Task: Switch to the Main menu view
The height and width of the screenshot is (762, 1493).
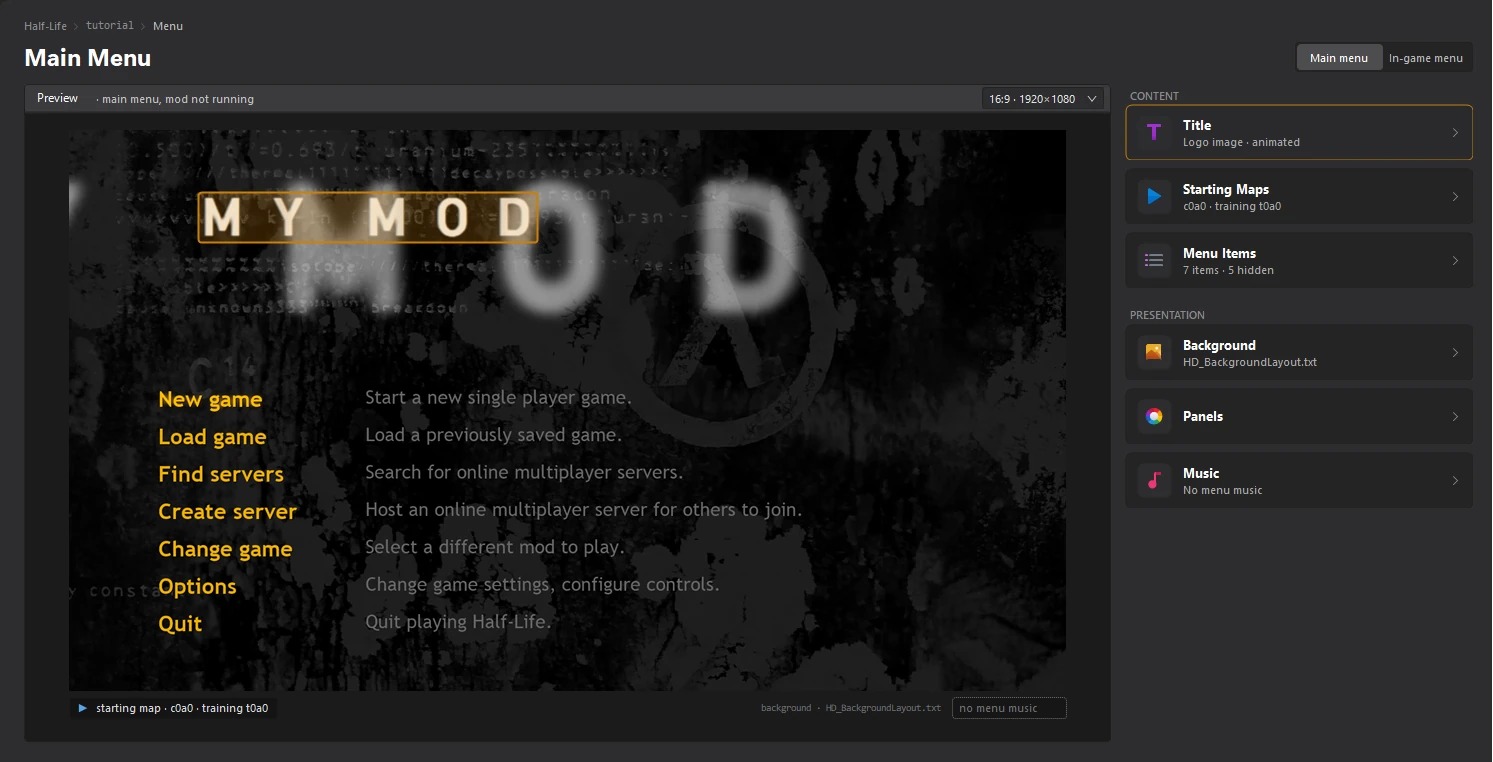Action: pyautogui.click(x=1339, y=58)
